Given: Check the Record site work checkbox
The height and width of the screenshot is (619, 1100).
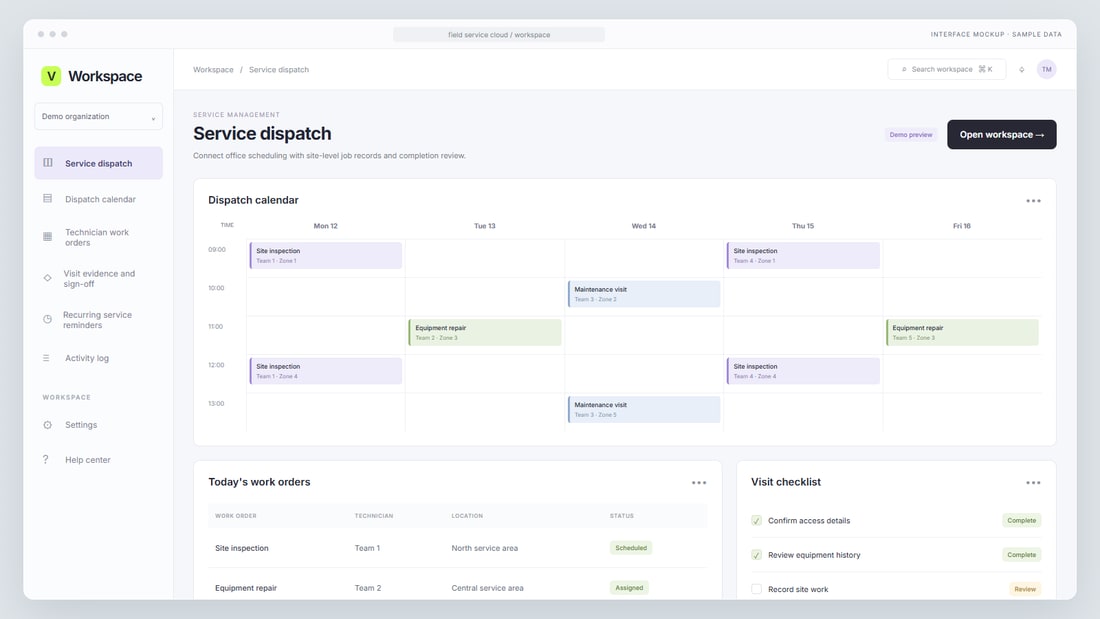Looking at the screenshot, I should pyautogui.click(x=756, y=589).
